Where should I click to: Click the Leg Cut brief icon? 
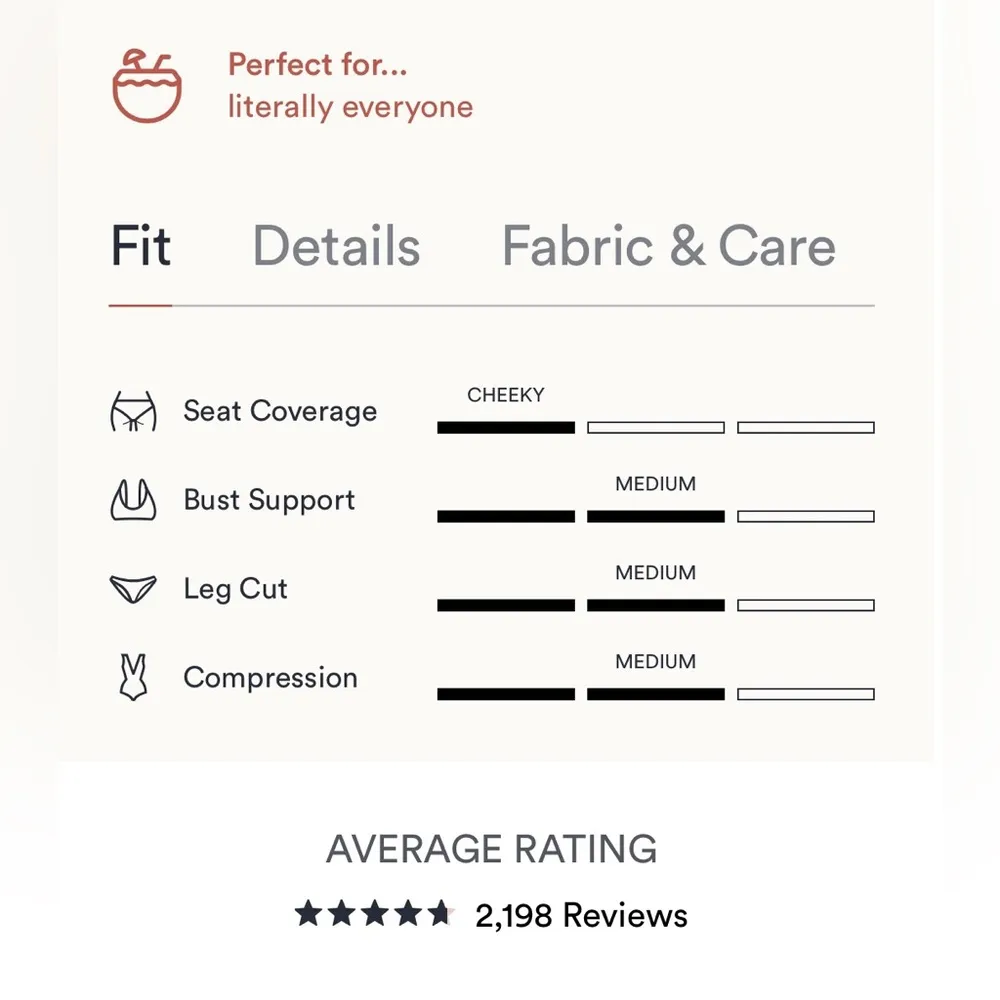[133, 589]
